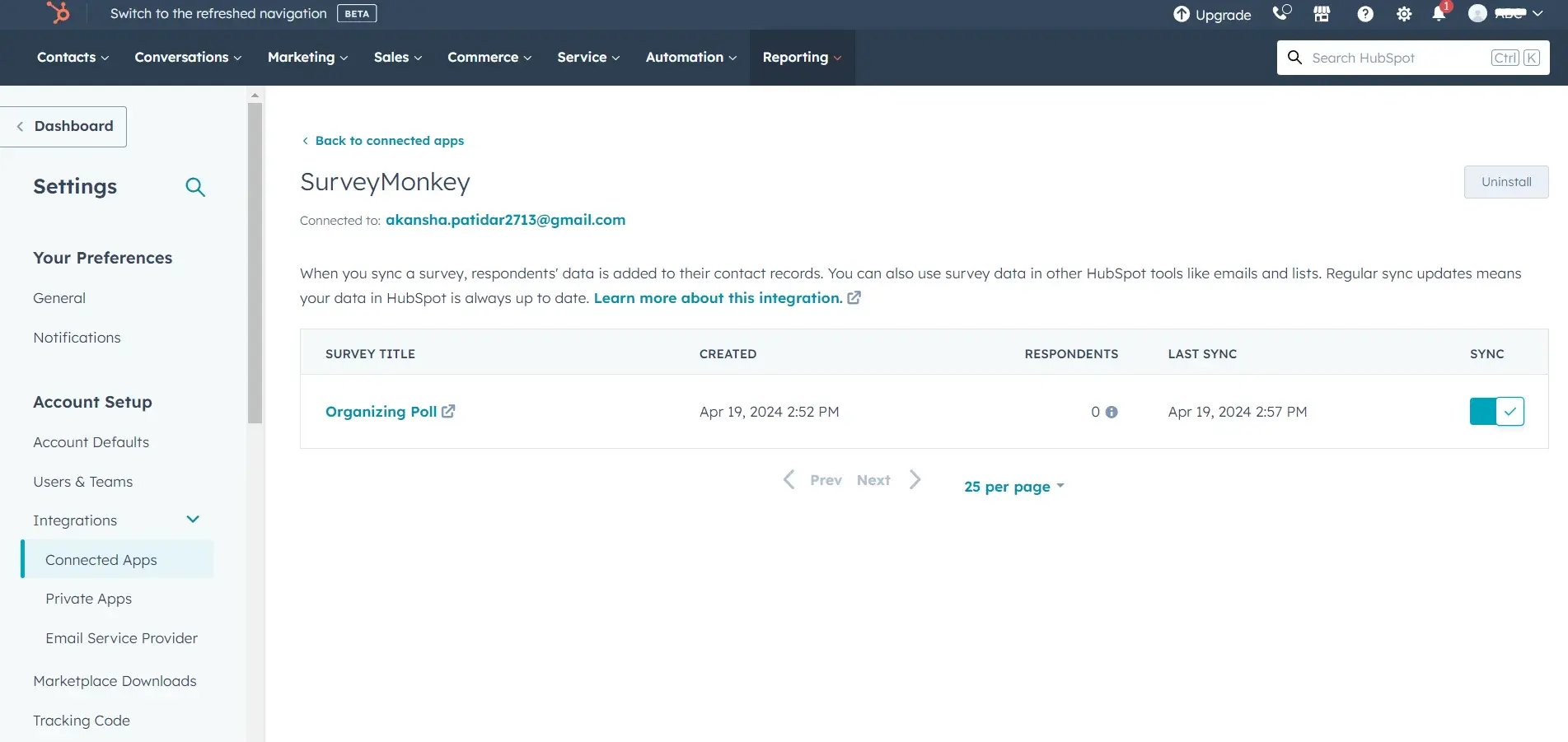Open the calling phone icon
The height and width of the screenshot is (742, 1568).
click(1281, 13)
